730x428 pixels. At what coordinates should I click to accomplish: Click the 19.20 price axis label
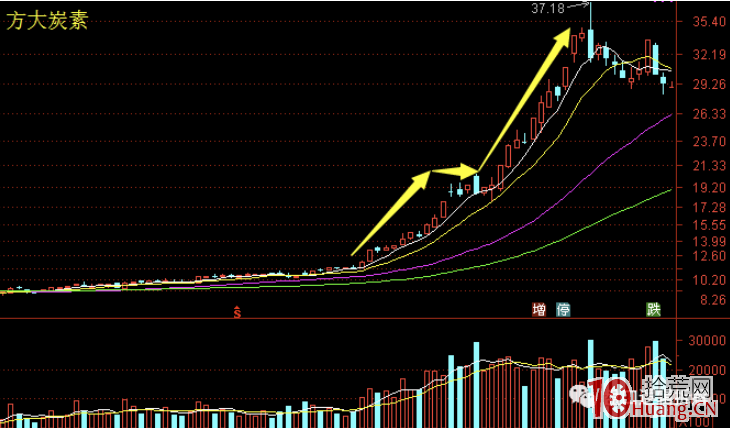tap(709, 187)
